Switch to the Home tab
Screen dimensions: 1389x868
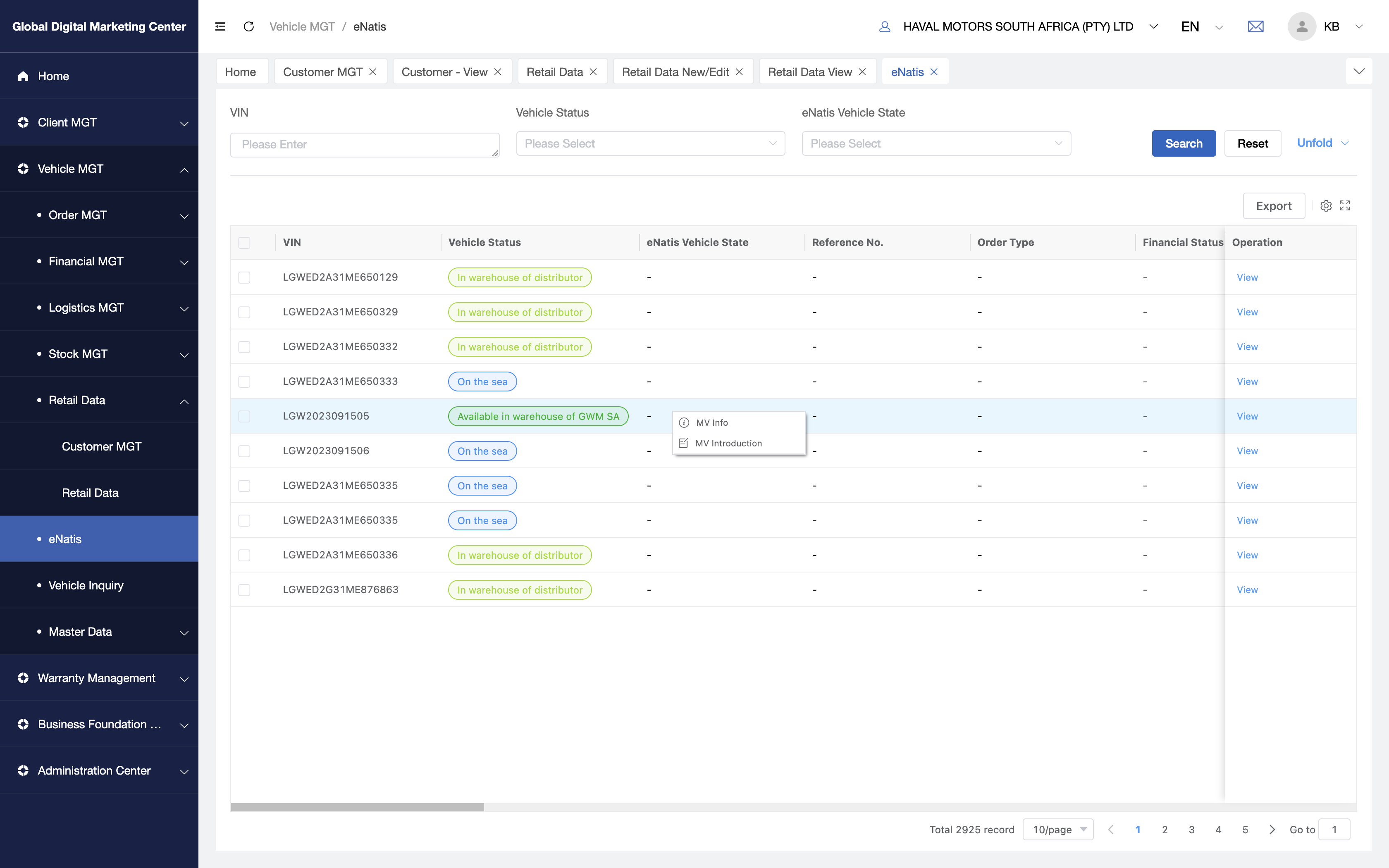tap(242, 72)
